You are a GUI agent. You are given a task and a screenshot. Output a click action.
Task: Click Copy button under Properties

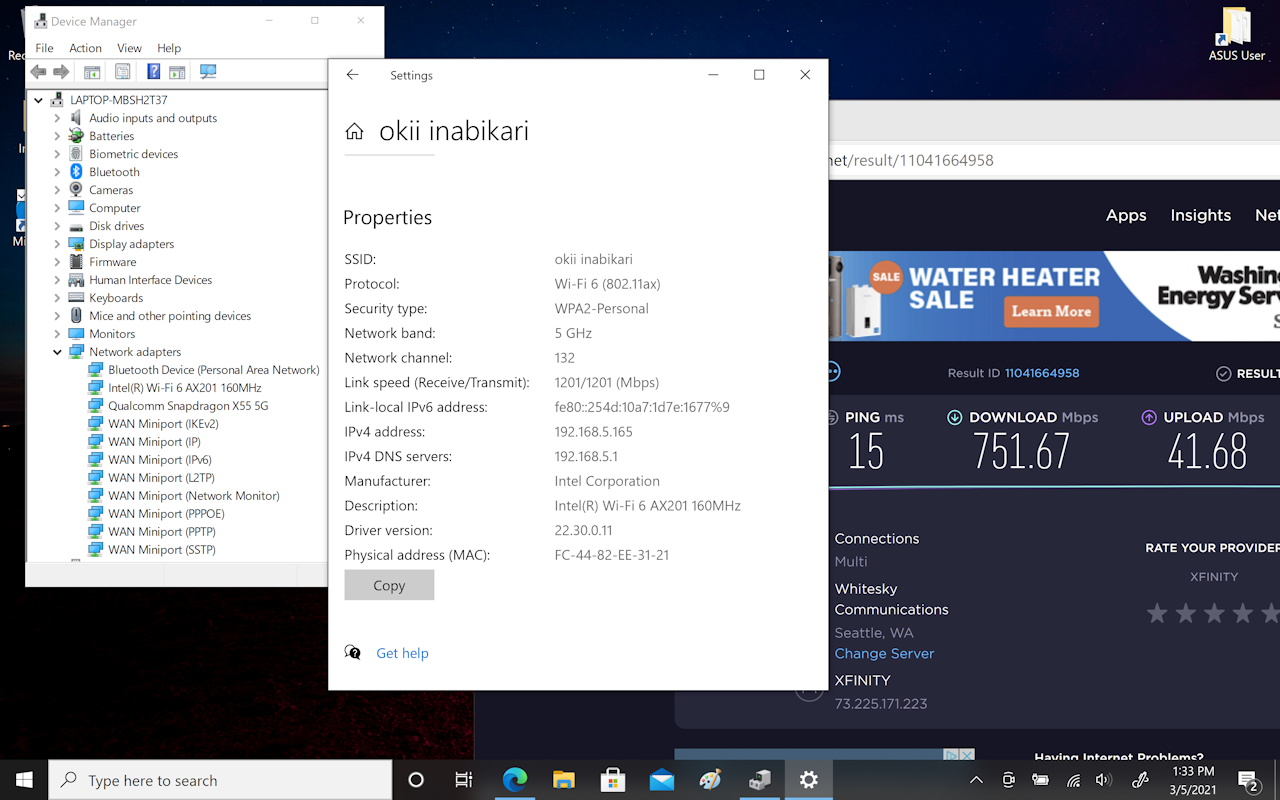389,585
